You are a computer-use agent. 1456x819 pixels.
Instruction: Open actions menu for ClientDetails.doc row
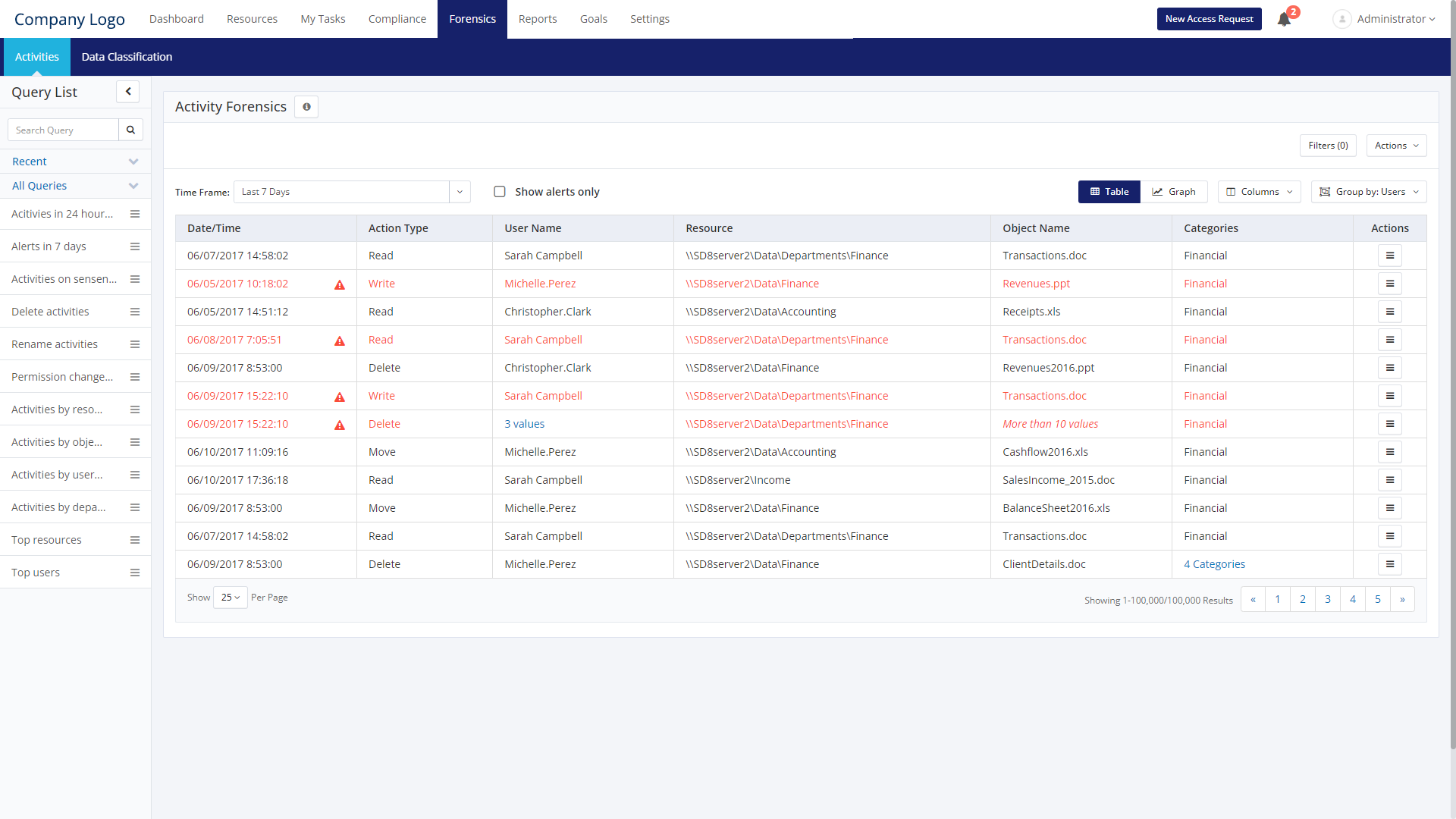[x=1389, y=564]
